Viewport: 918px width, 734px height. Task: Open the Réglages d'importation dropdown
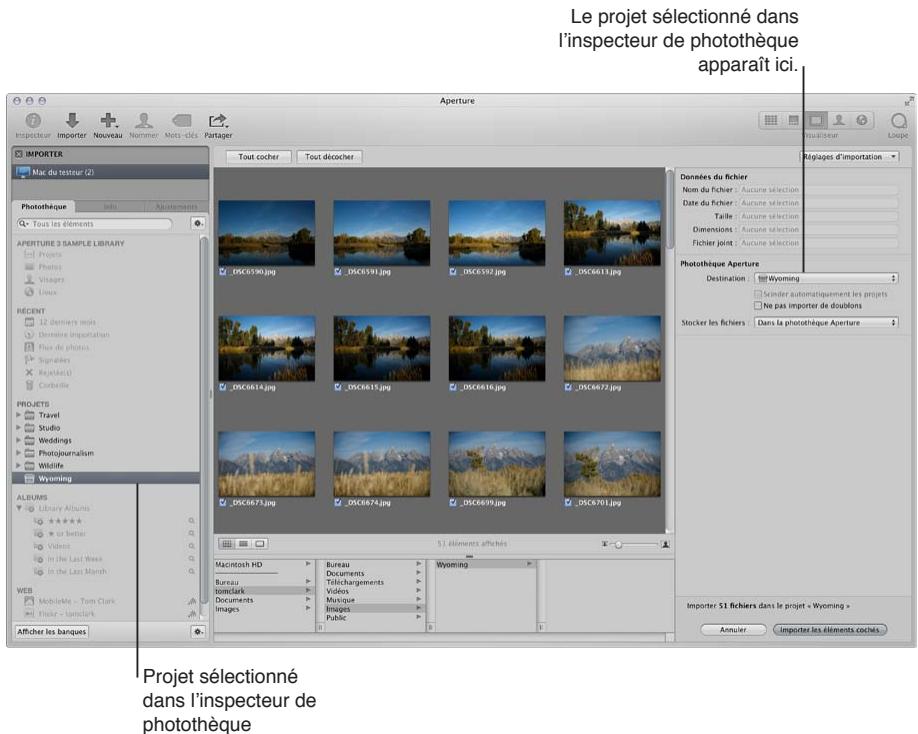[x=849, y=157]
